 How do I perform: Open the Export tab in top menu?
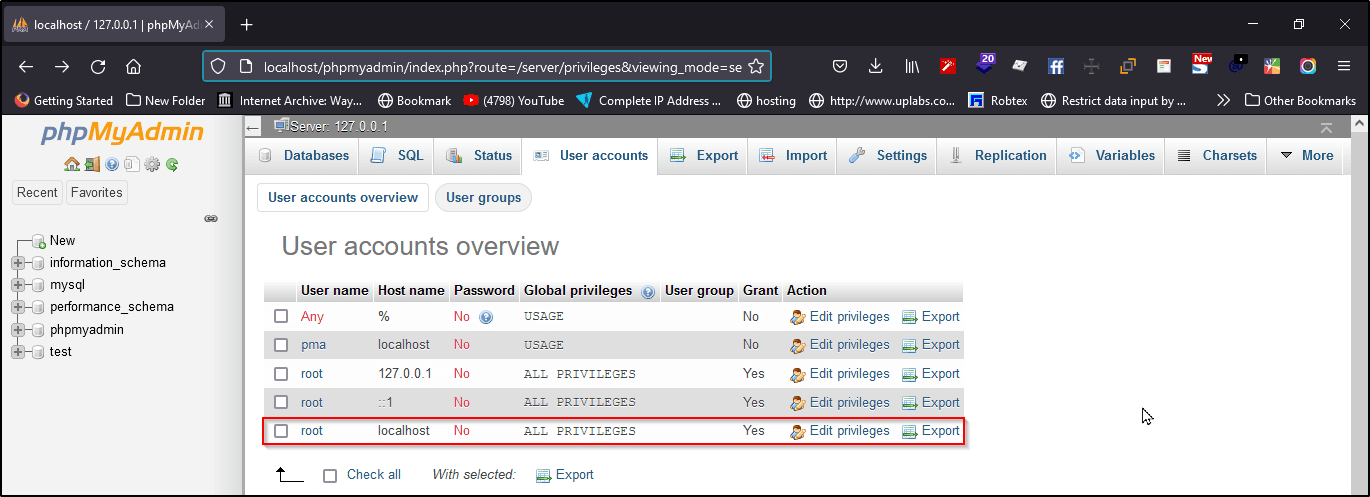click(704, 156)
